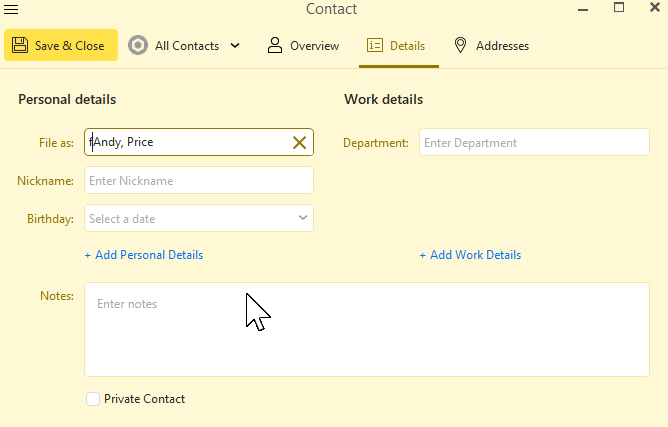Open the Birthday date picker chevron
The height and width of the screenshot is (427, 668).
(x=303, y=218)
